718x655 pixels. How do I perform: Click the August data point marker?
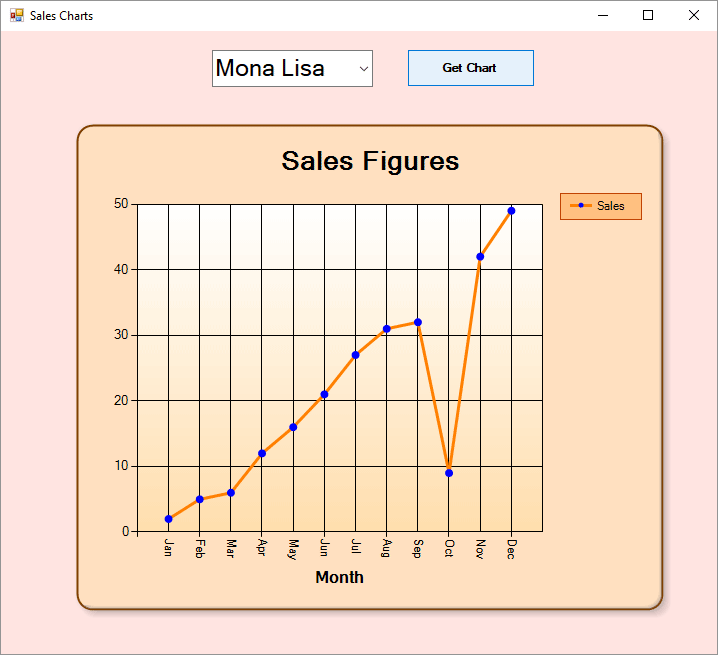click(x=386, y=329)
